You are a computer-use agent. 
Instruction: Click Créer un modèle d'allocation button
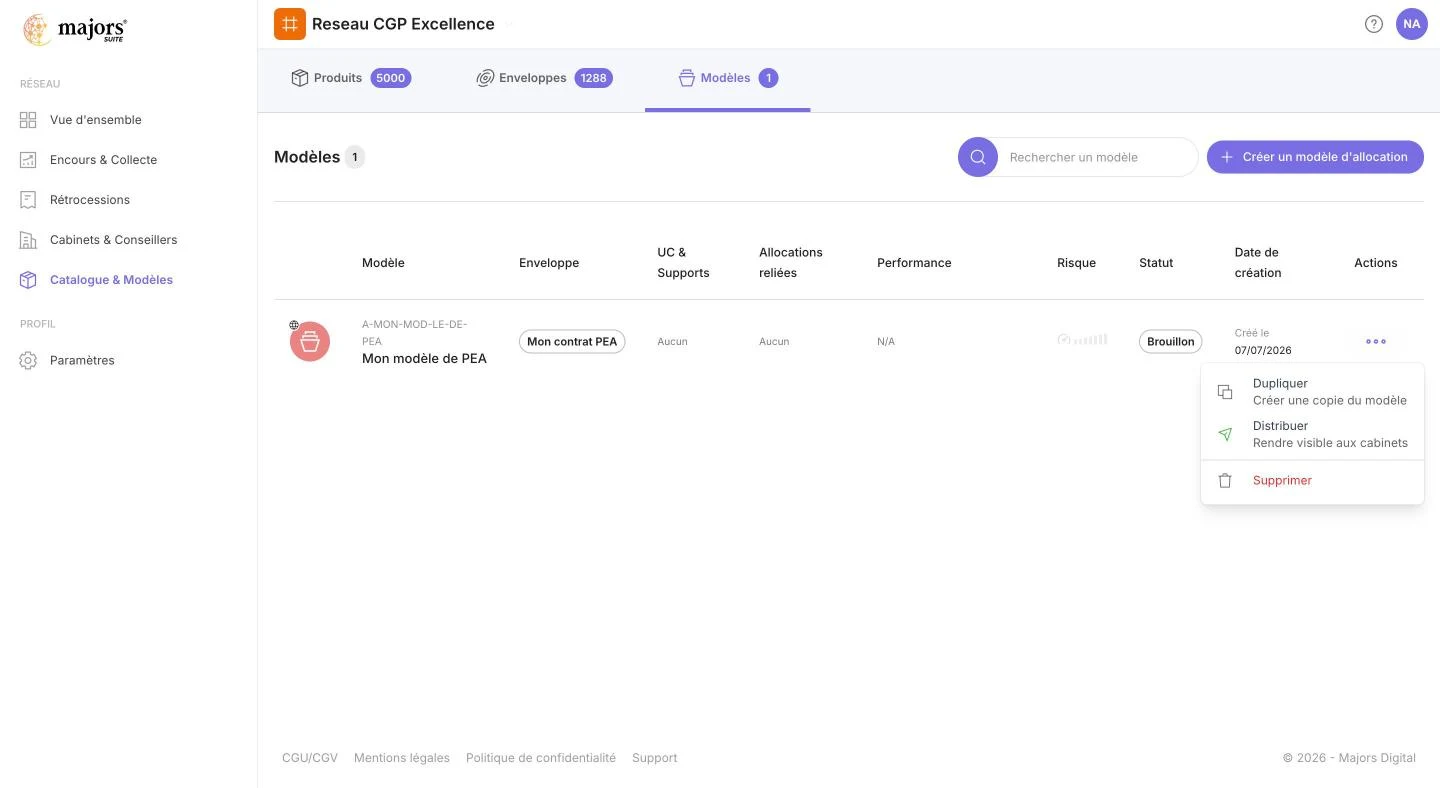click(1315, 157)
